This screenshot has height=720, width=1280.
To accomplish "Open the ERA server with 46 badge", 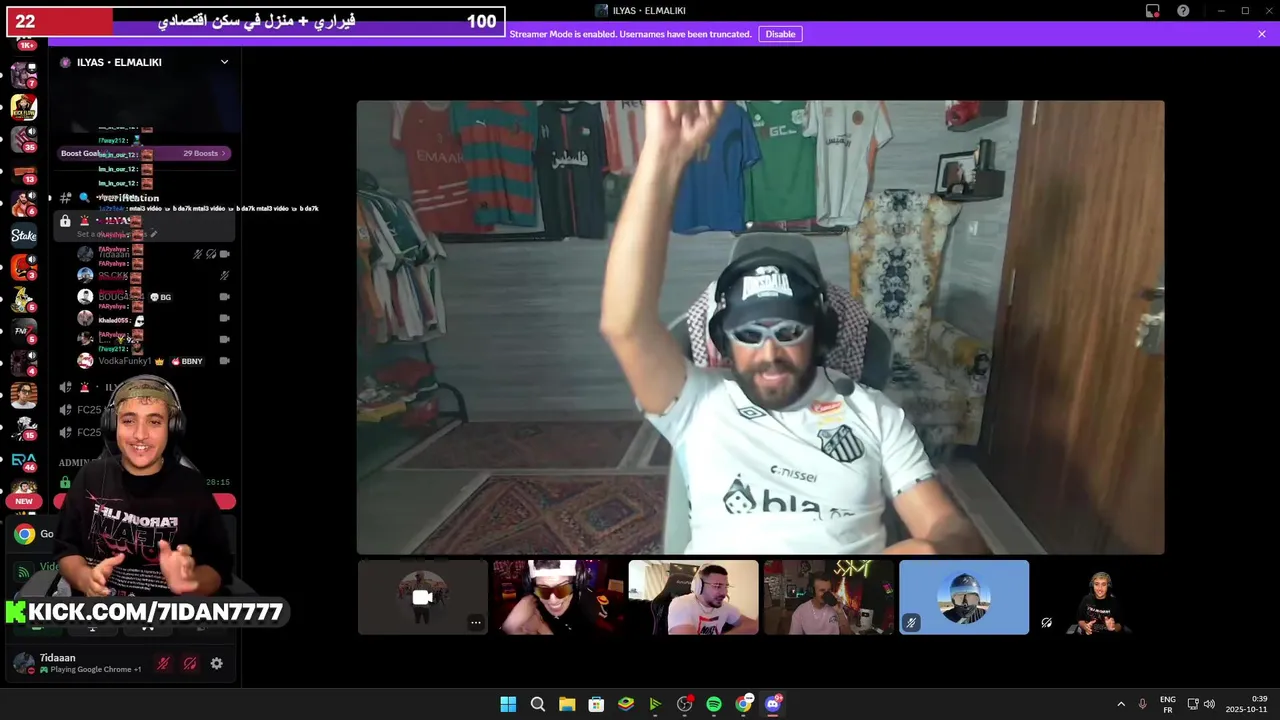I will 24,460.
